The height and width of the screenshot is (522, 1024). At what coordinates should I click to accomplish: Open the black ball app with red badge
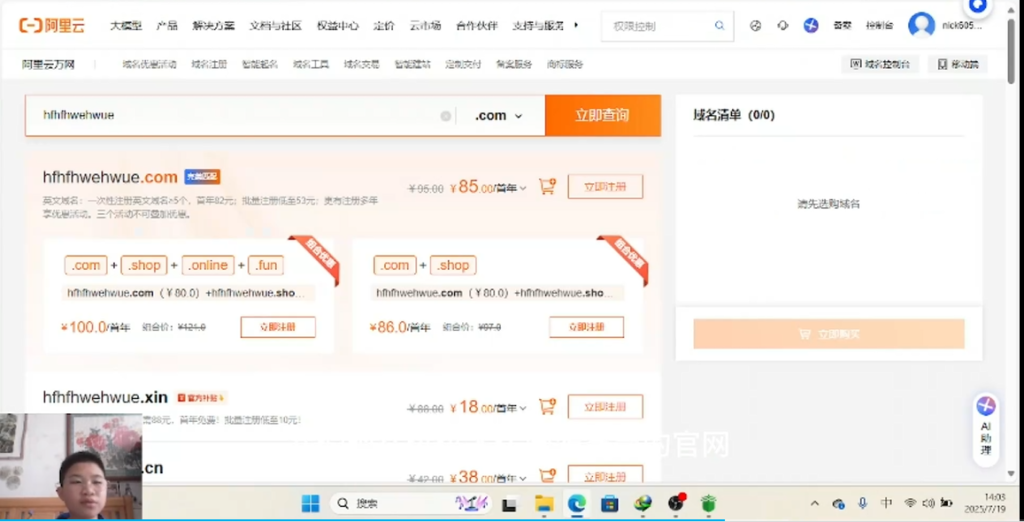point(676,503)
